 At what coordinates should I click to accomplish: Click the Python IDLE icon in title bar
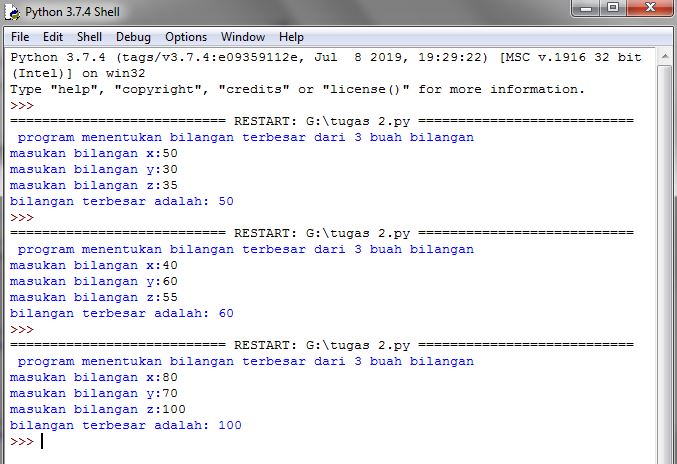pos(12,12)
